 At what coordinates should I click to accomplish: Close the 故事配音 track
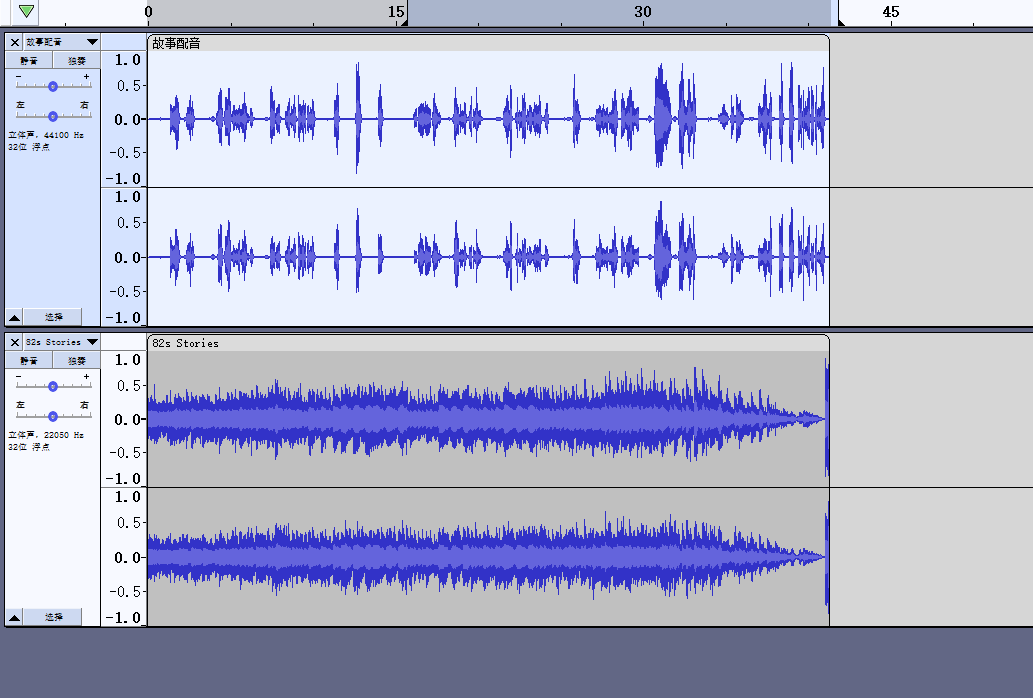[14, 42]
